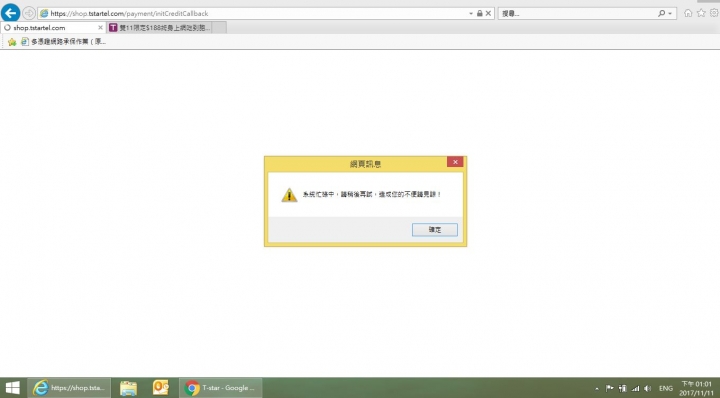Close the 網頁訊息 dialog with red X
The height and width of the screenshot is (398, 720).
click(x=455, y=162)
